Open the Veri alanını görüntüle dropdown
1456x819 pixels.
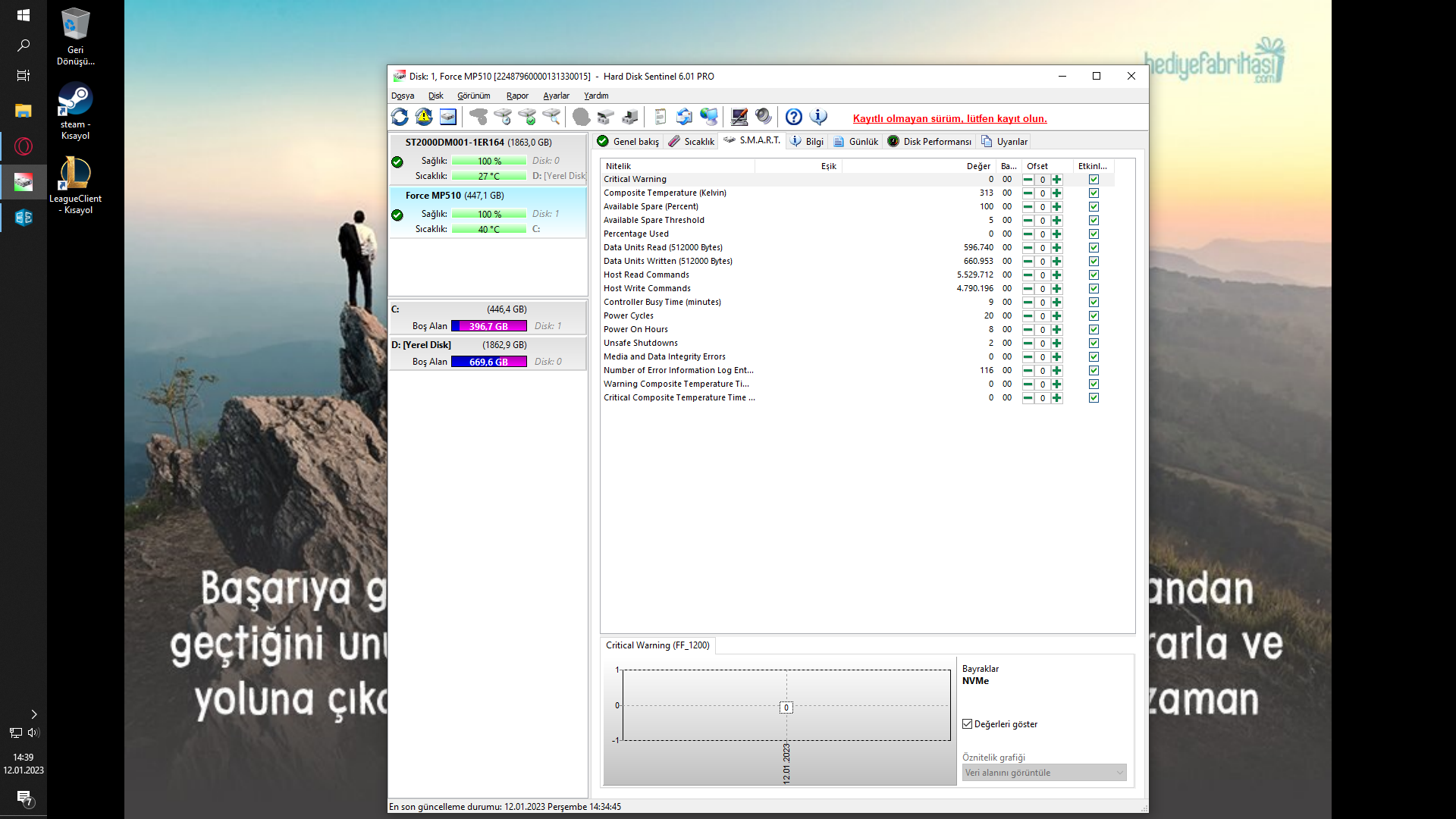click(x=1043, y=773)
